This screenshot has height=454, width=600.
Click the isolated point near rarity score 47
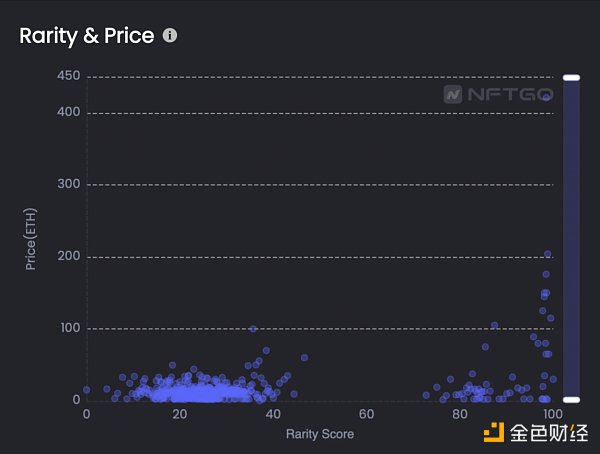304,357
